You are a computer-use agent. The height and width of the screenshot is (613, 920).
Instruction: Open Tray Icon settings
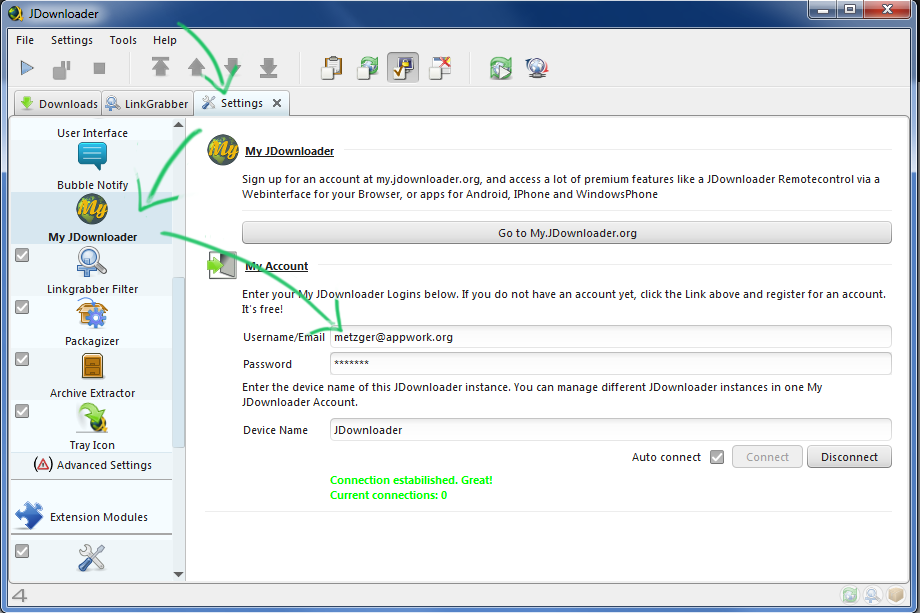point(92,426)
